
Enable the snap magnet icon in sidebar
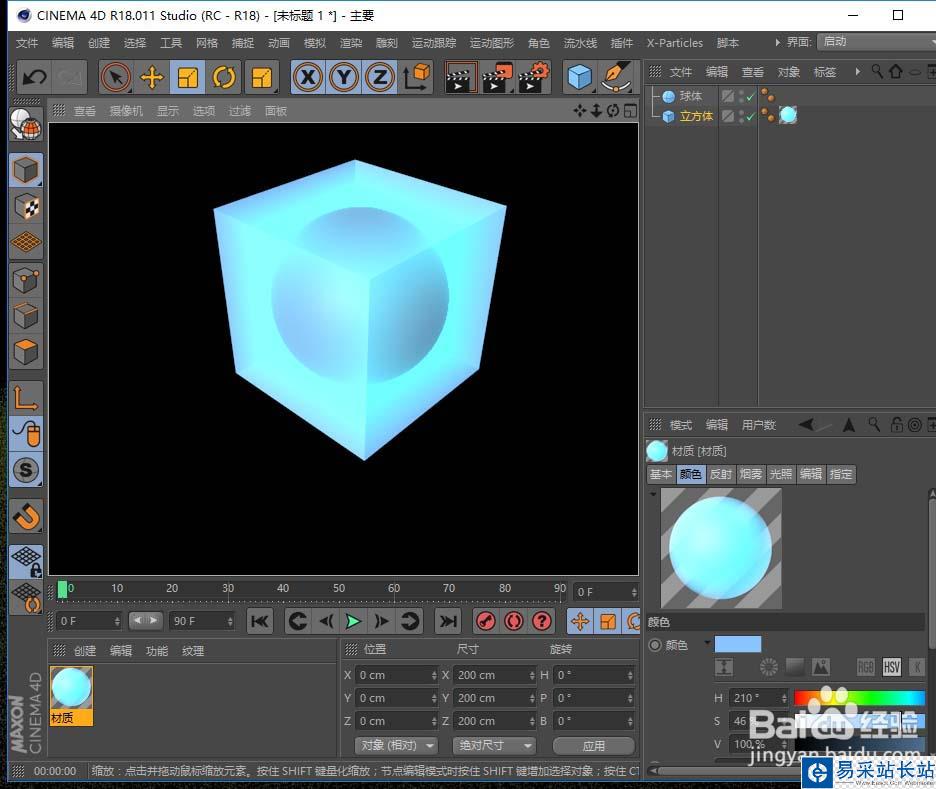click(x=26, y=516)
